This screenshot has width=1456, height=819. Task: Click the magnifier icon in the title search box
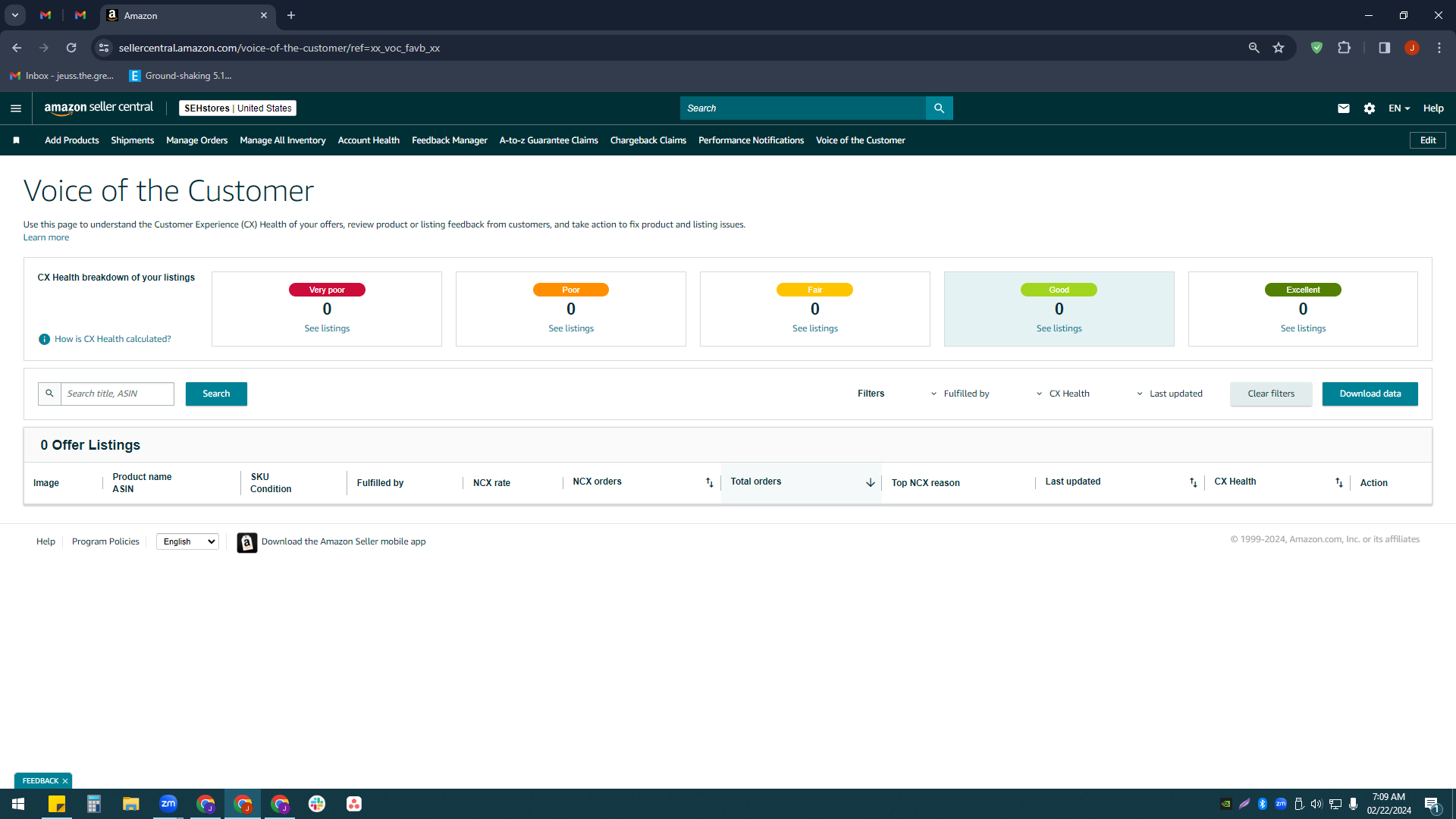(x=49, y=394)
